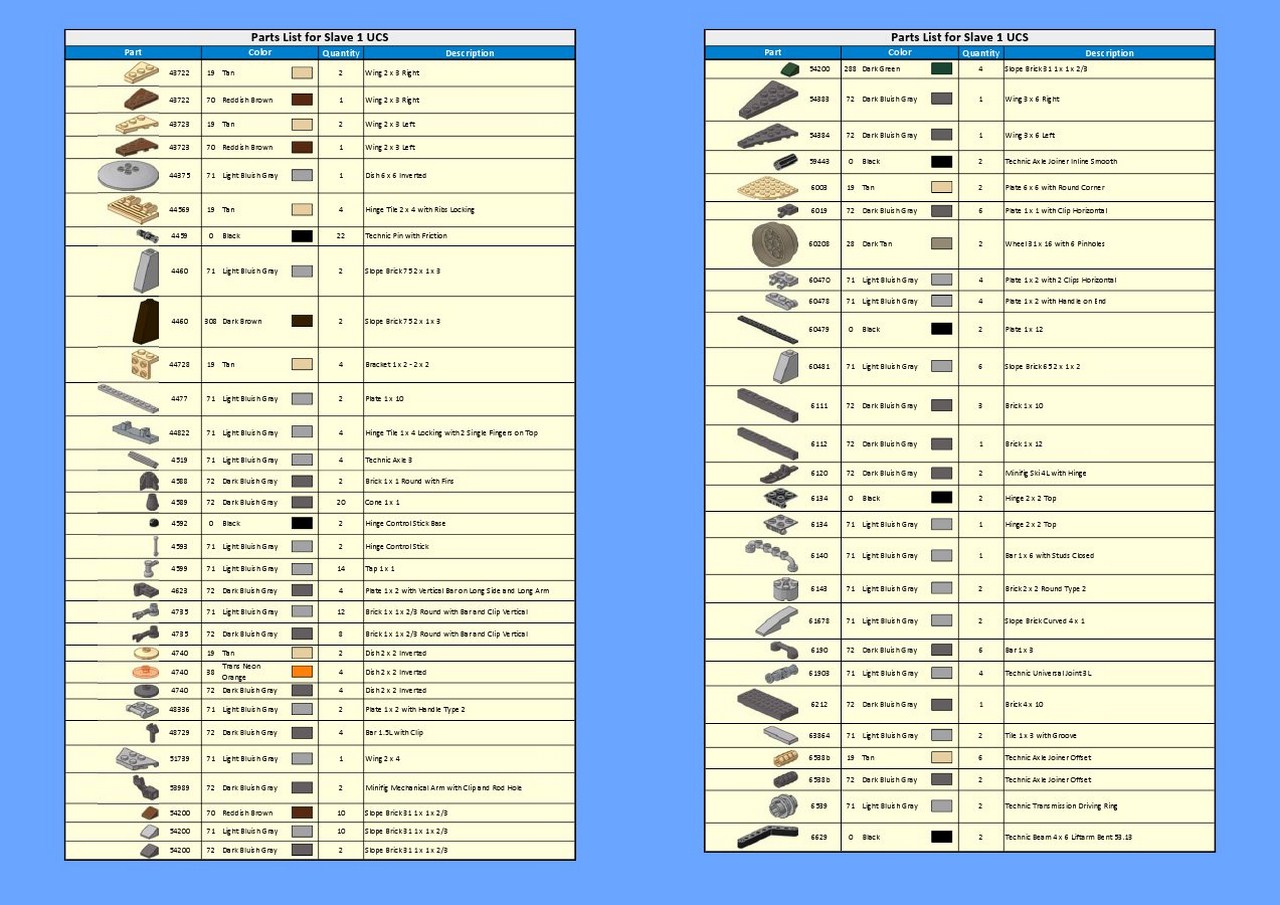Click the Cone 1 x 1 part image
This screenshot has width=1280, height=905.
[152, 502]
